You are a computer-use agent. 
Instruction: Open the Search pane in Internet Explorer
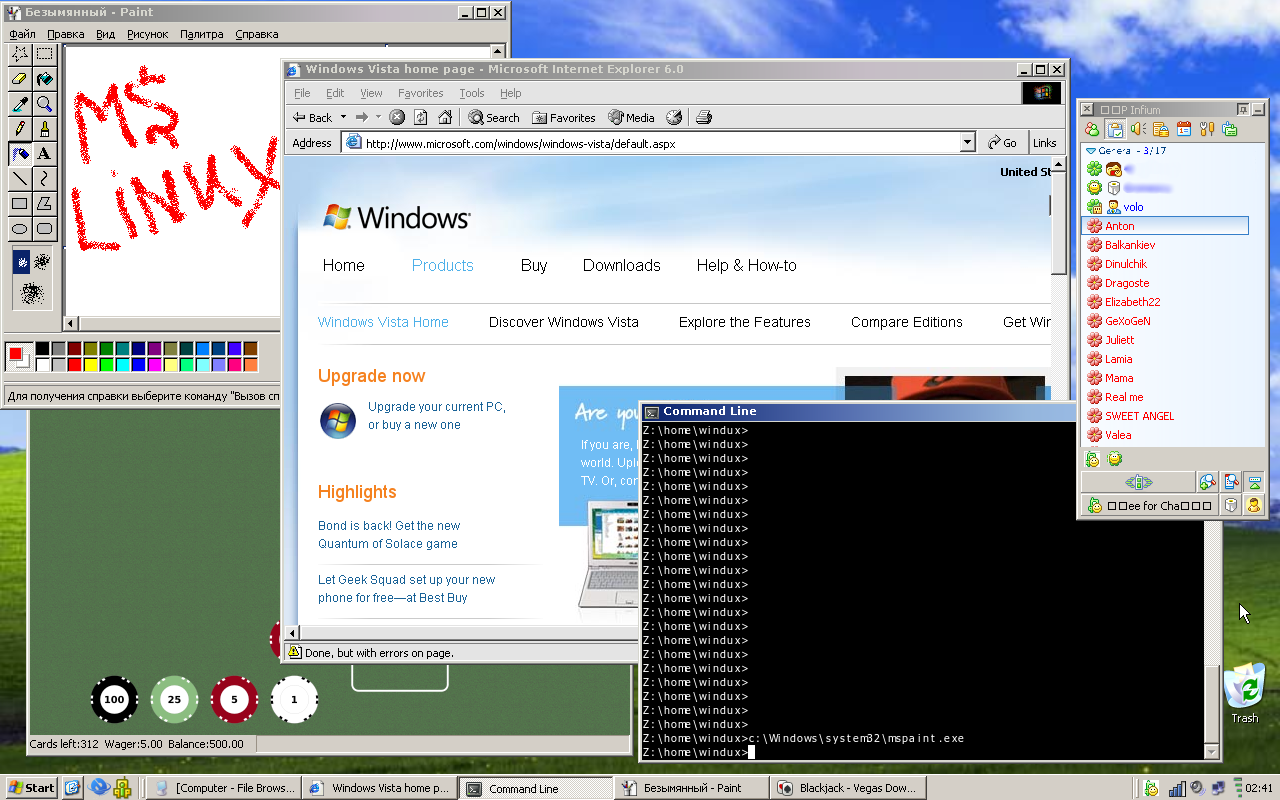click(495, 117)
